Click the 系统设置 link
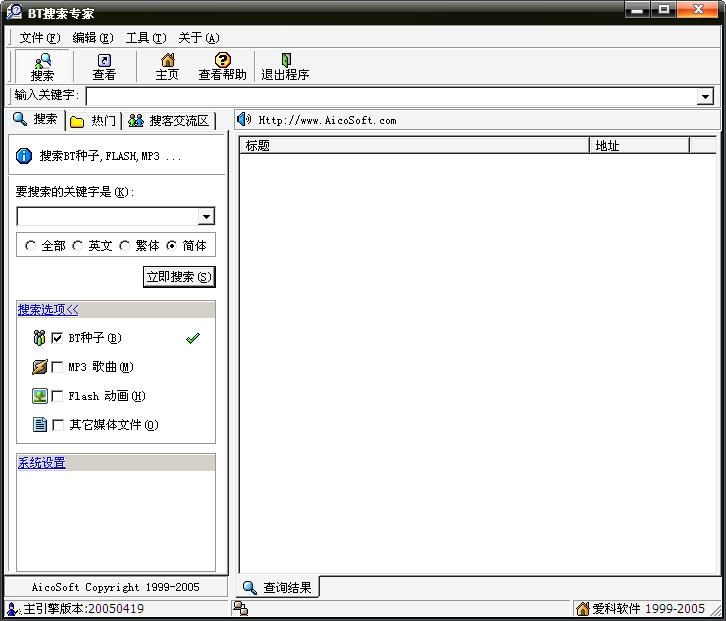Screen dimensions: 726x621 click(x=41, y=463)
